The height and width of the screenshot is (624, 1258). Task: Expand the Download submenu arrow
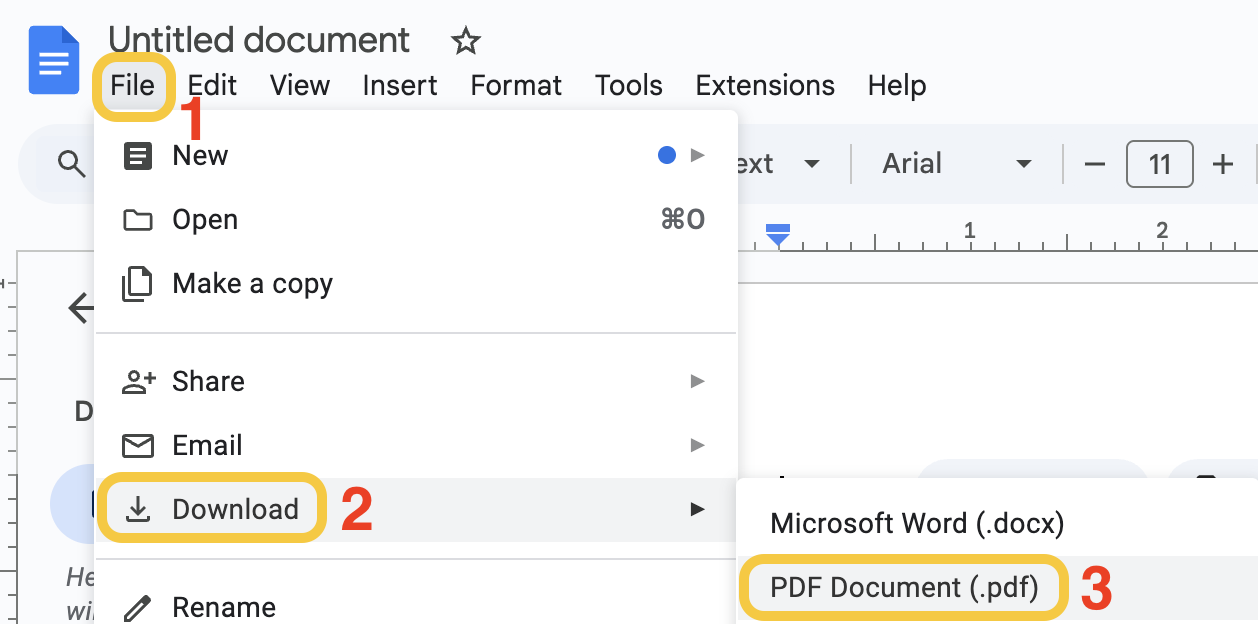698,509
